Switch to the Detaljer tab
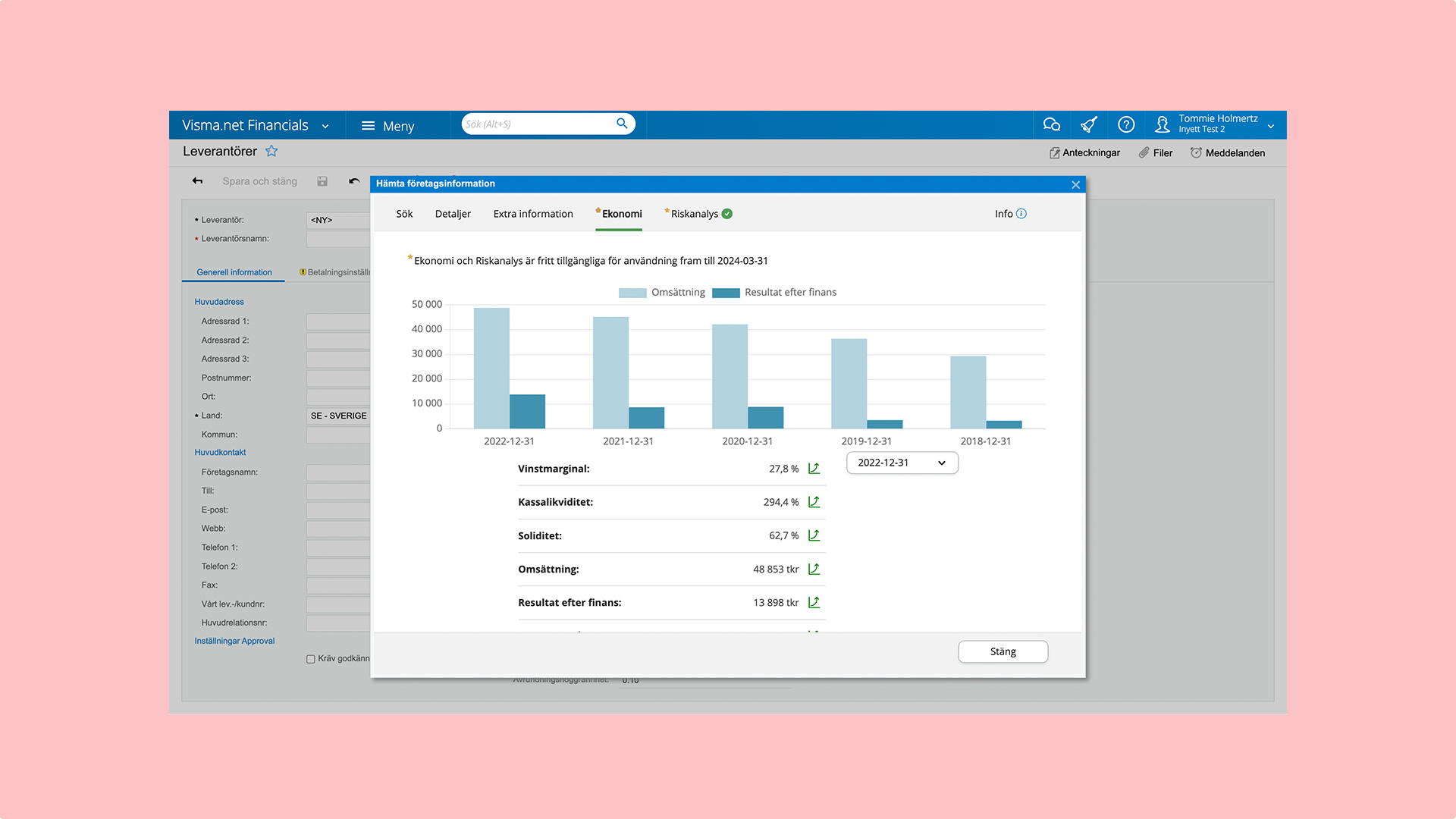This screenshot has width=1456, height=819. point(453,214)
